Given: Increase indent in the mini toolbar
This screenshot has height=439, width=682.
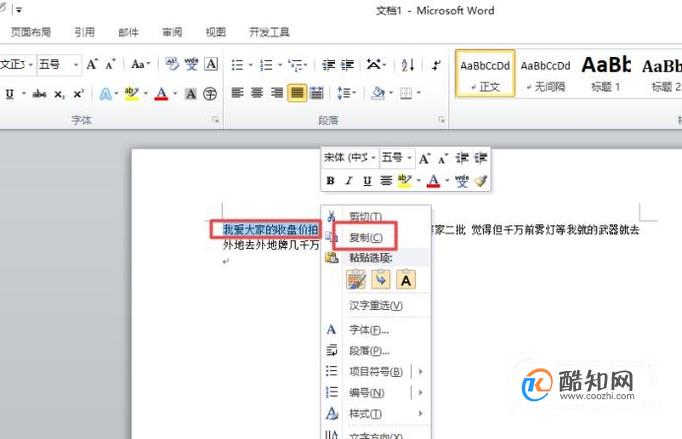Looking at the screenshot, I should point(480,158).
